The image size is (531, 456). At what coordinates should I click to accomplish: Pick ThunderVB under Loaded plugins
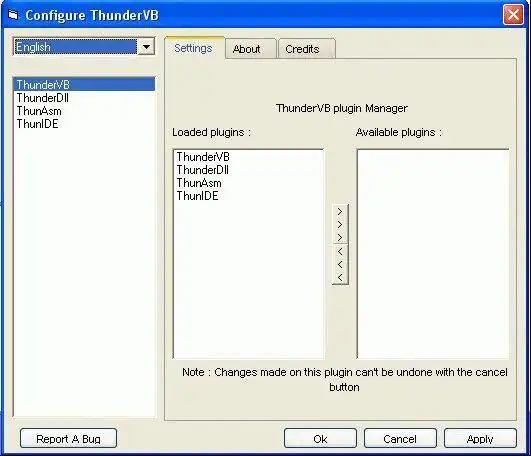[248, 157]
